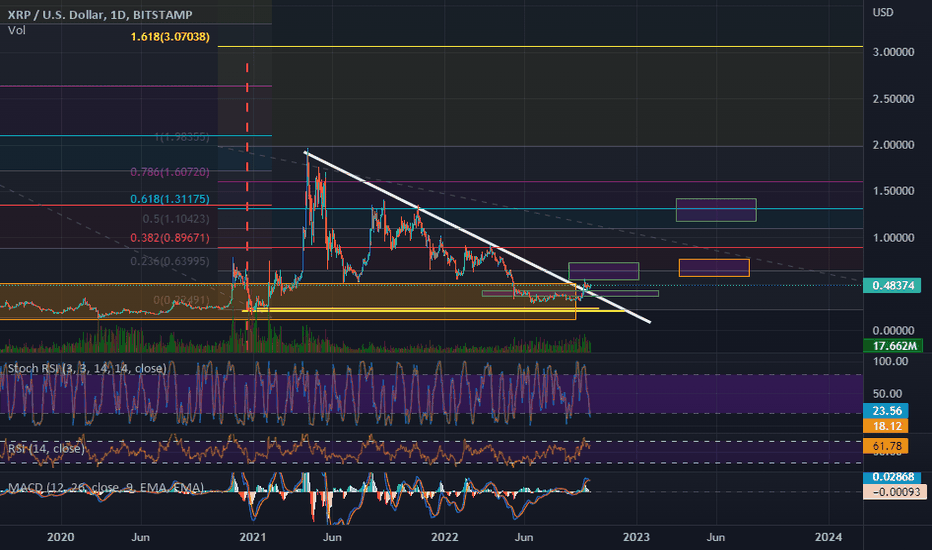
Task: Click the 1.00000 price axis value
Action: pos(893,238)
